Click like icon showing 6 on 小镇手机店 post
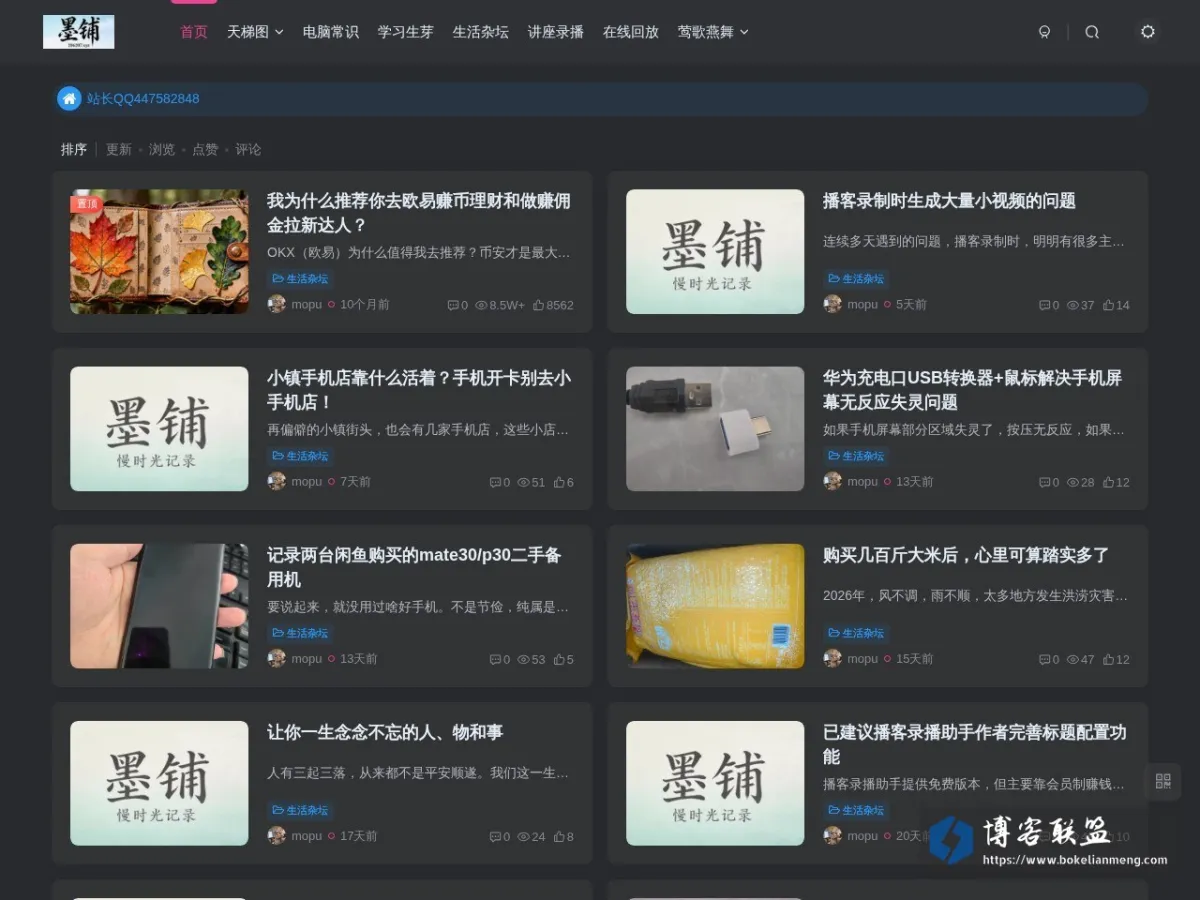This screenshot has width=1200, height=900. [559, 482]
